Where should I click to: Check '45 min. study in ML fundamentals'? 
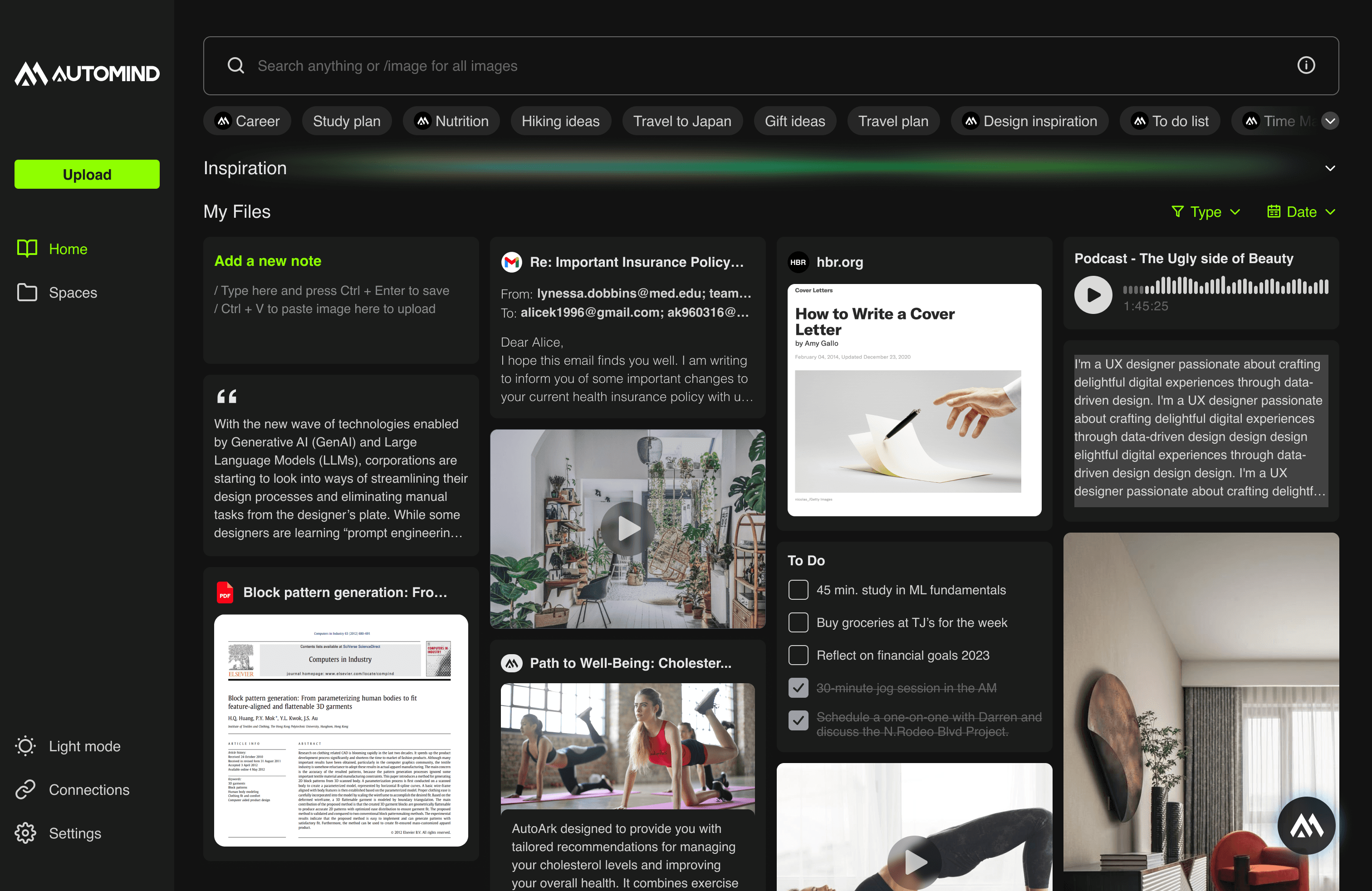click(x=798, y=590)
